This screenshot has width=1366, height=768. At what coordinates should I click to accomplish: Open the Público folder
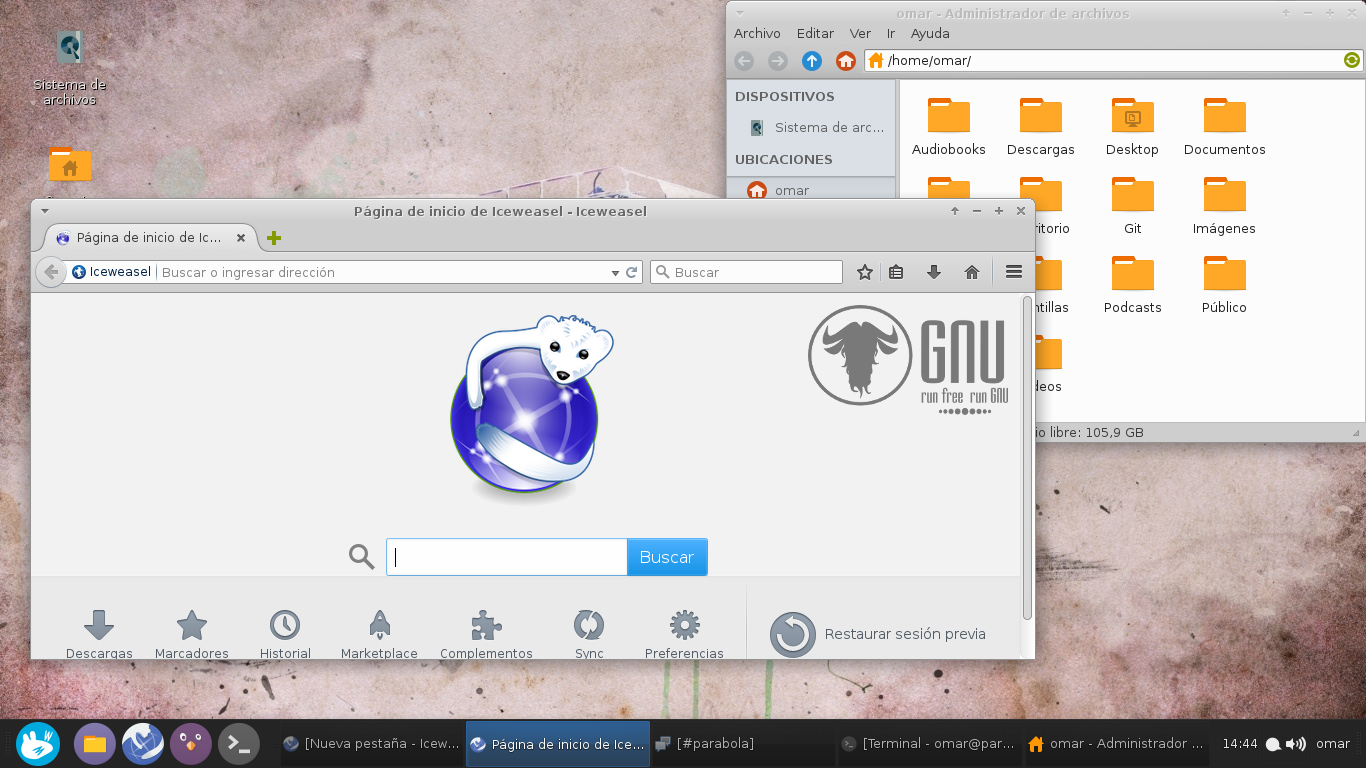(1225, 285)
